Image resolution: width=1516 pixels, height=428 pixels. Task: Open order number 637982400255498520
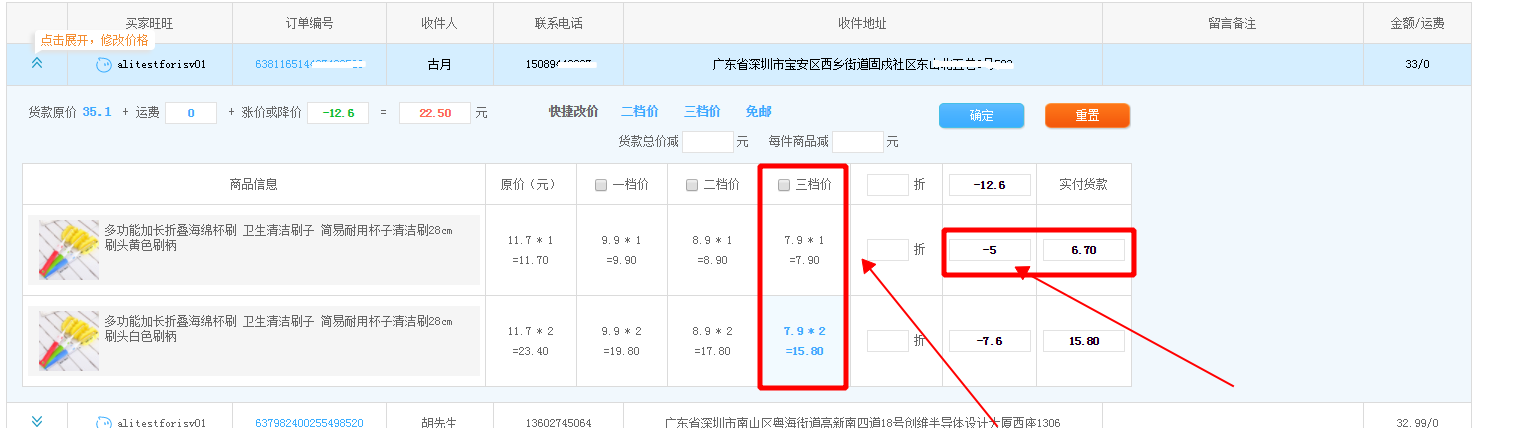309,423
